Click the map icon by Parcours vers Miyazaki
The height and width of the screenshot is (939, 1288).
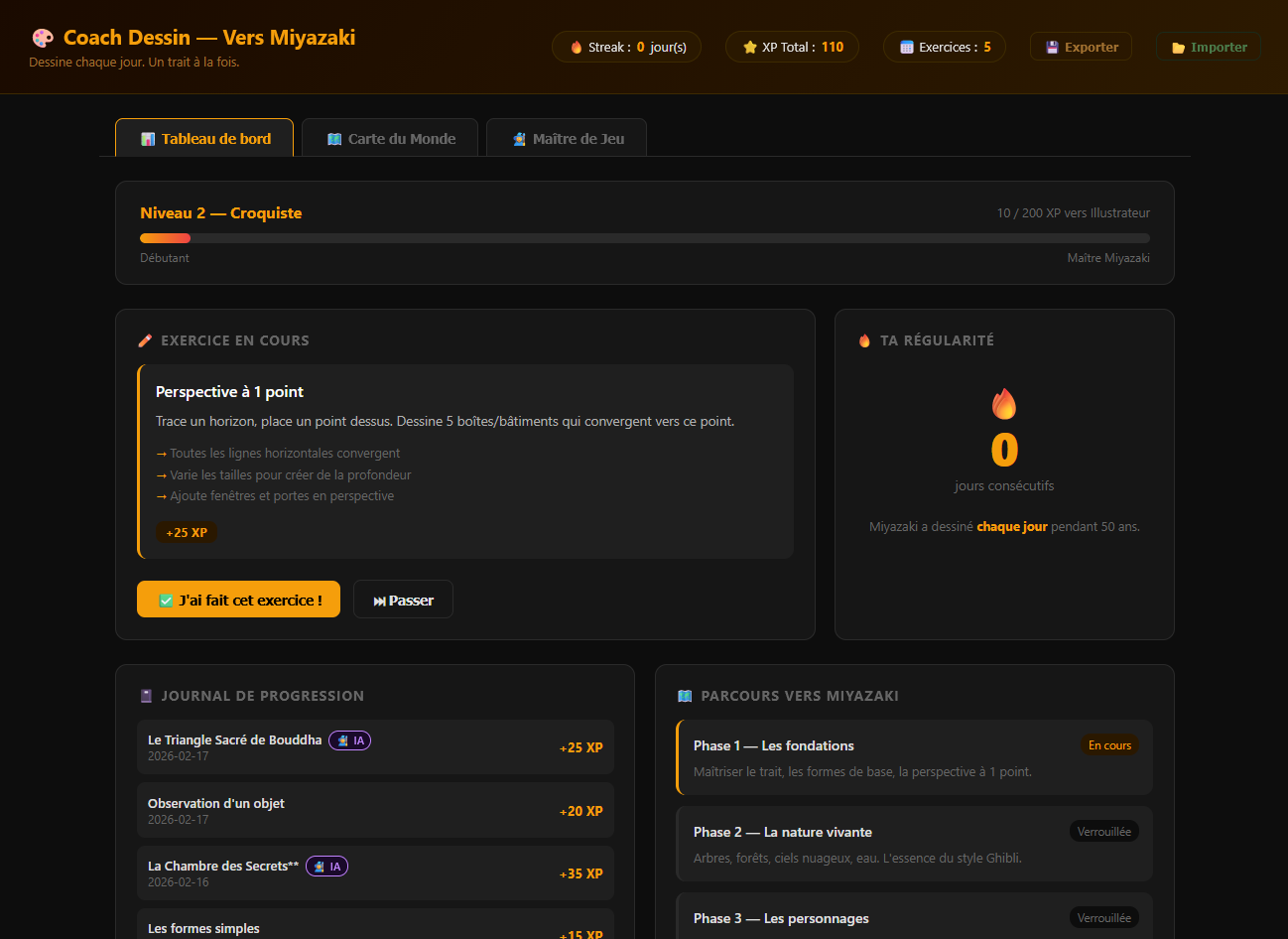(x=685, y=696)
